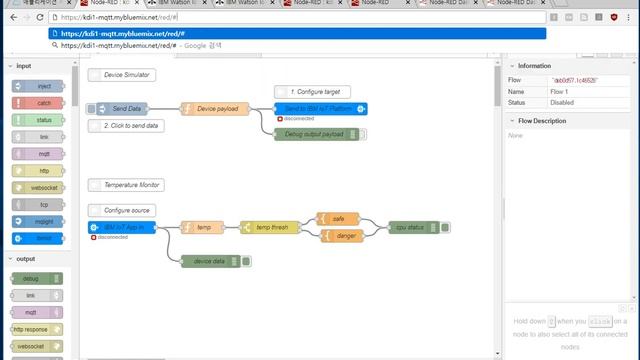Select the Send Data inject node

(122, 109)
